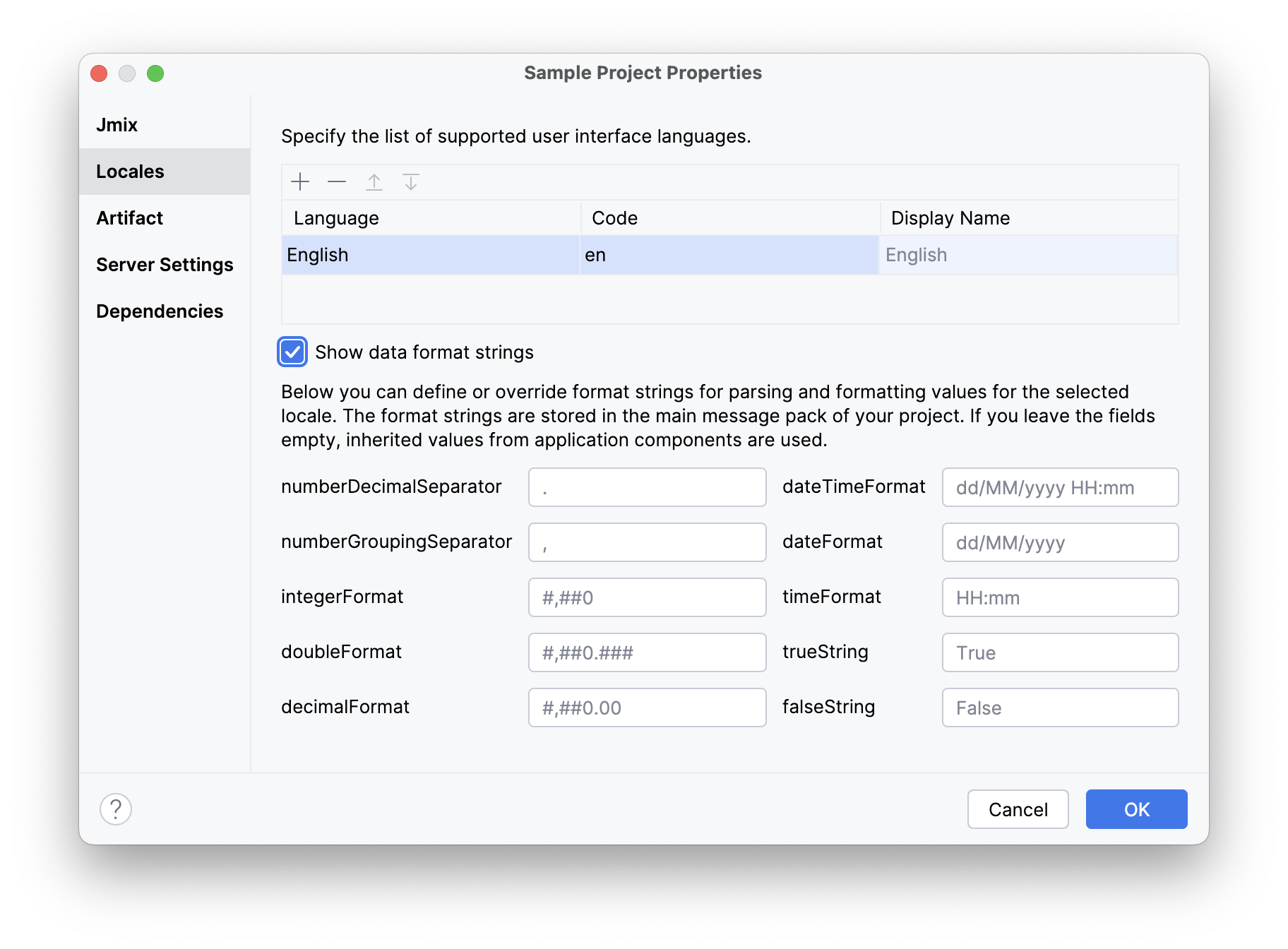Switch to the Artifact section
This screenshot has height=949, width=1288.
(130, 218)
